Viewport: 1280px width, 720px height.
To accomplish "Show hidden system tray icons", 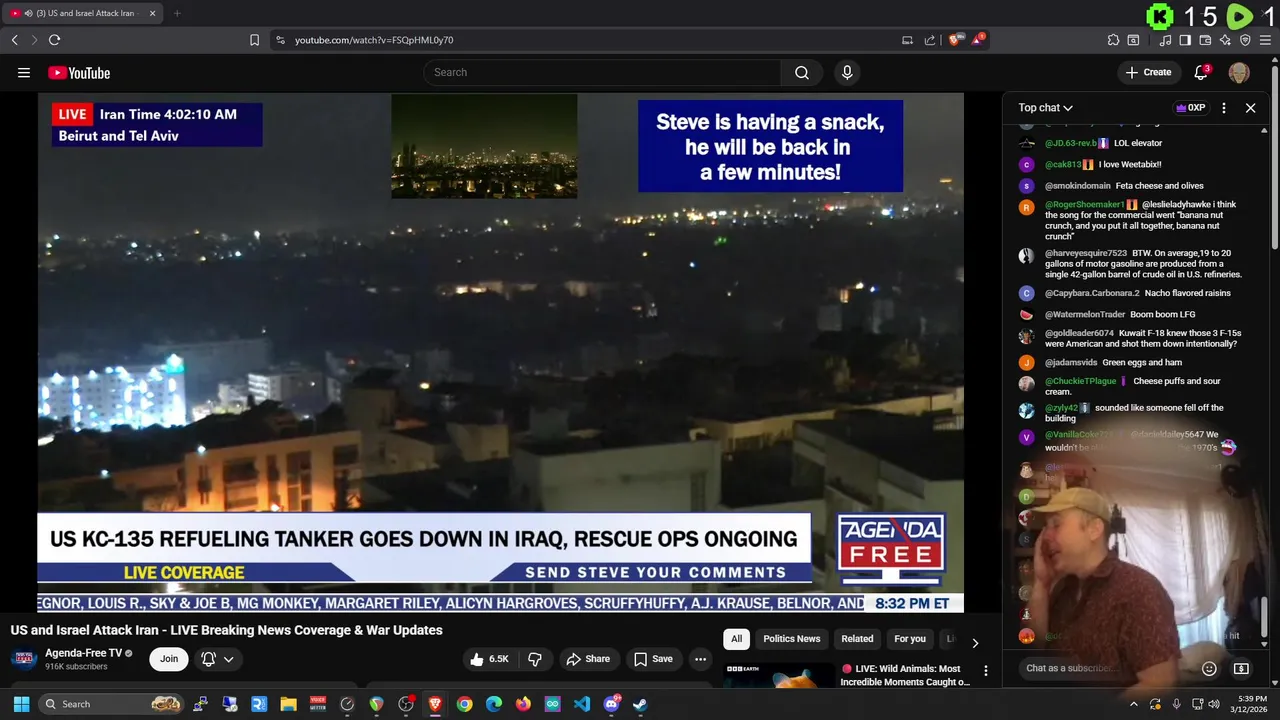I will (1133, 704).
